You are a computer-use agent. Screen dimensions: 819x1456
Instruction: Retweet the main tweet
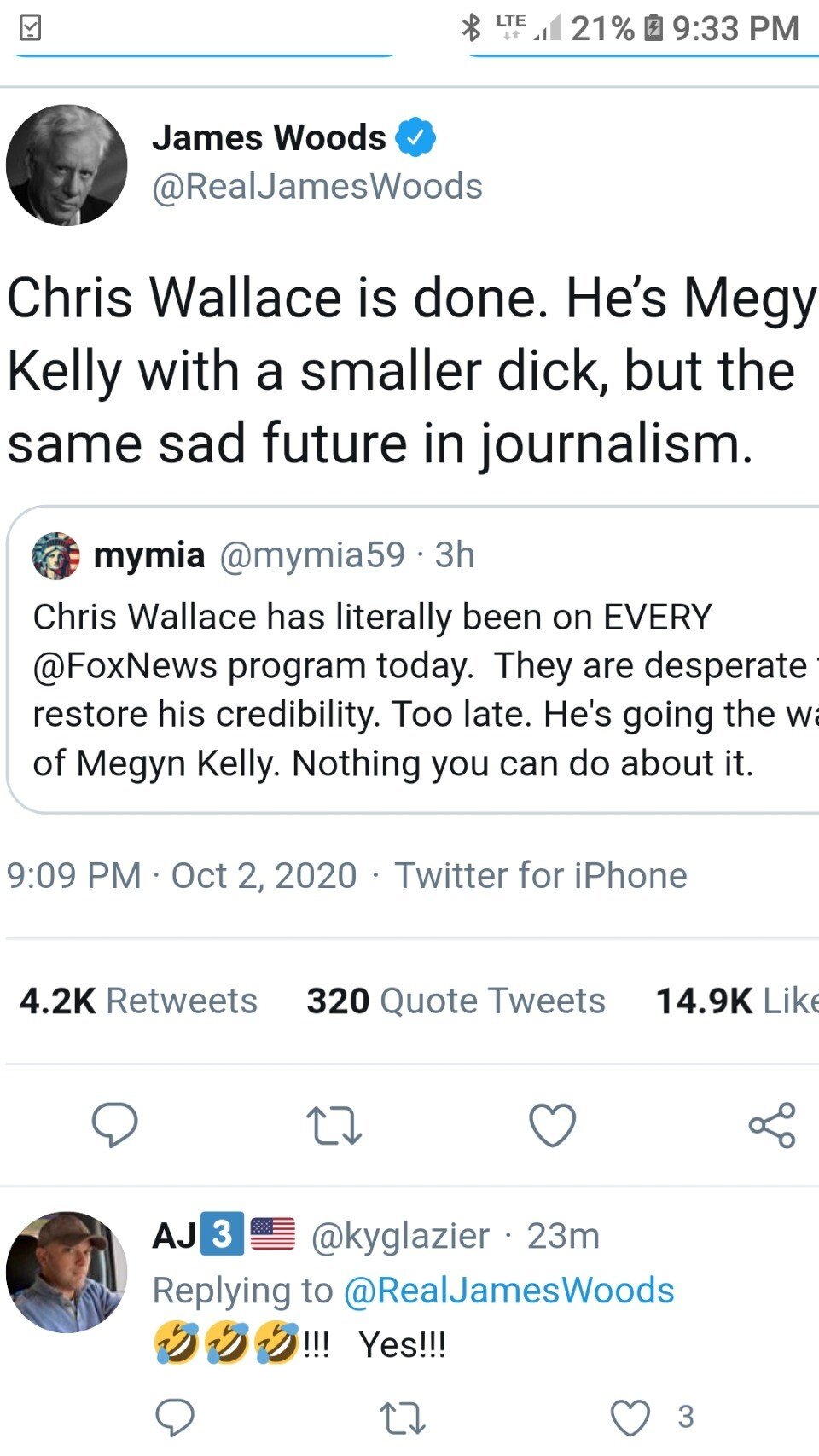click(x=334, y=1125)
